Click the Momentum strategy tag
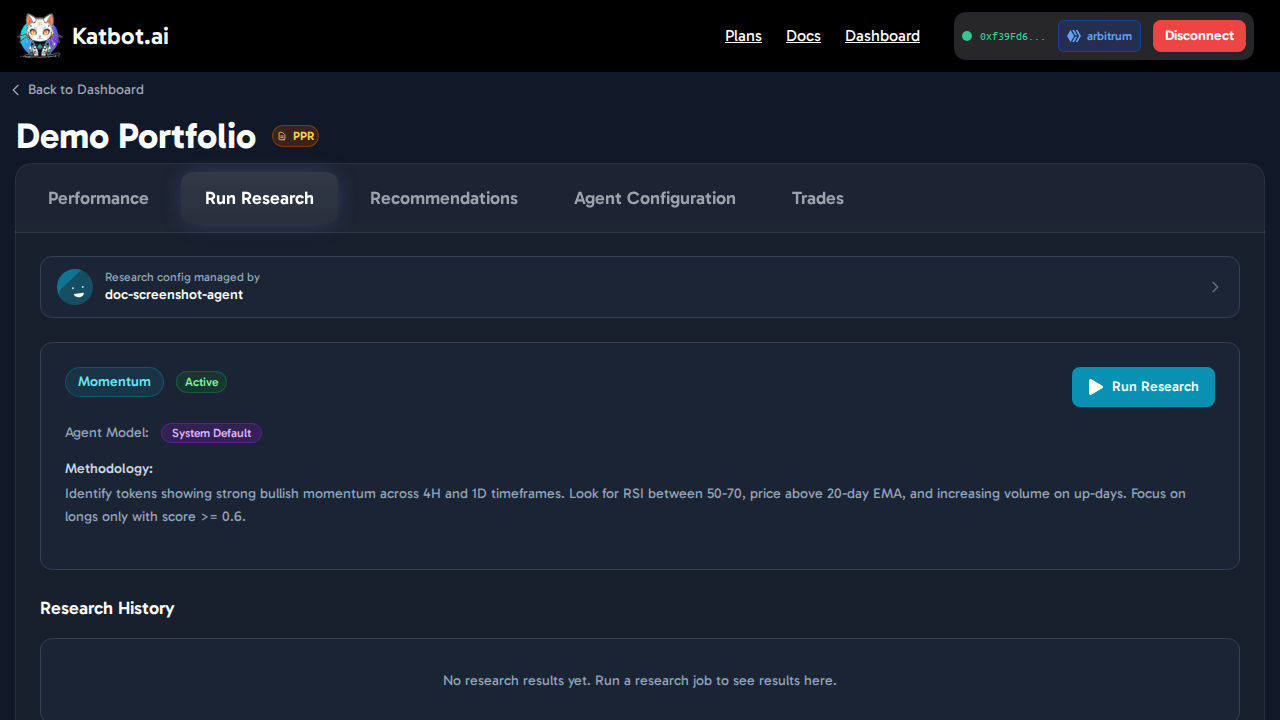1280x720 pixels. tap(114, 382)
